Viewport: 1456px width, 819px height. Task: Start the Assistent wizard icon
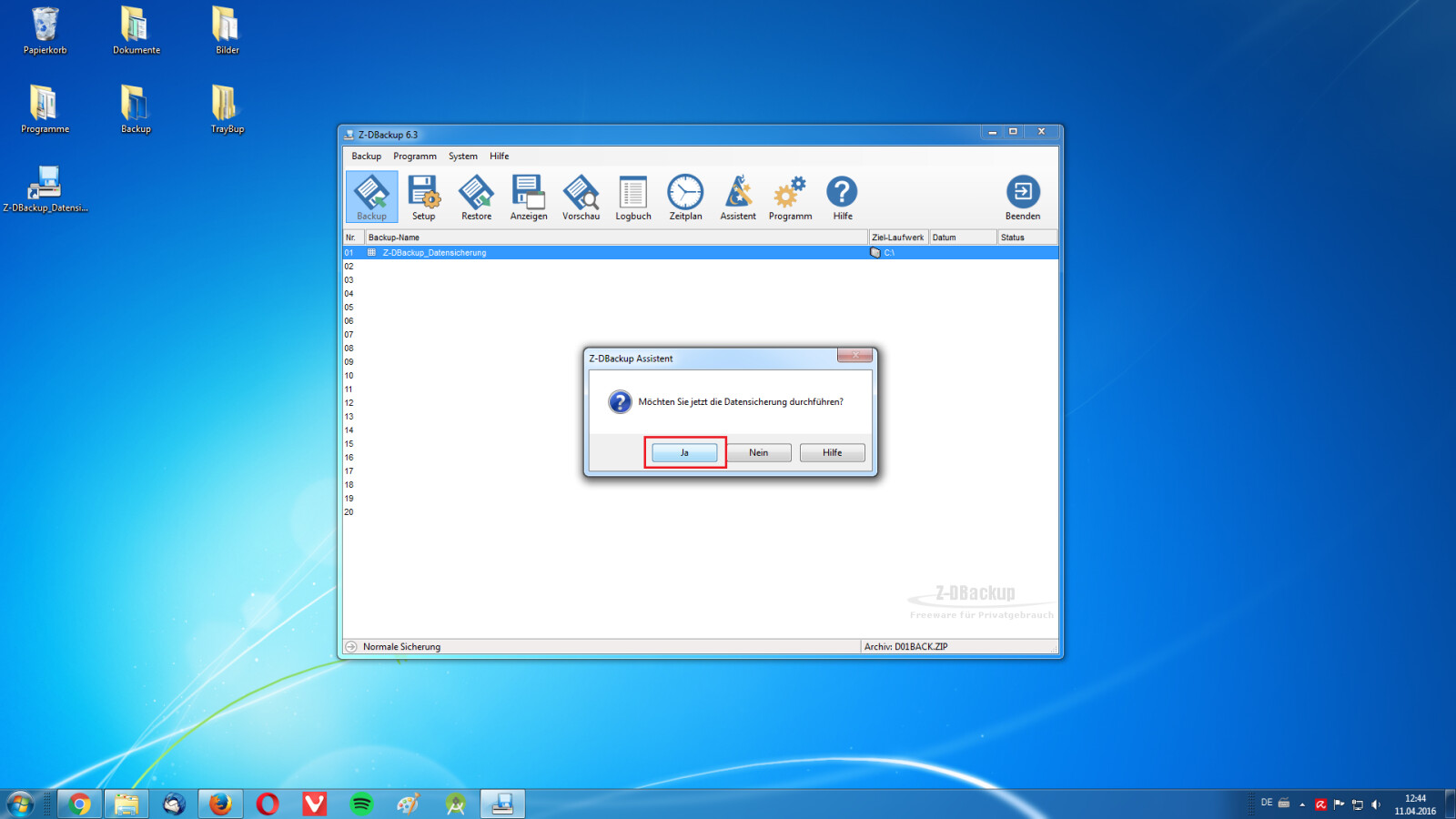(738, 197)
